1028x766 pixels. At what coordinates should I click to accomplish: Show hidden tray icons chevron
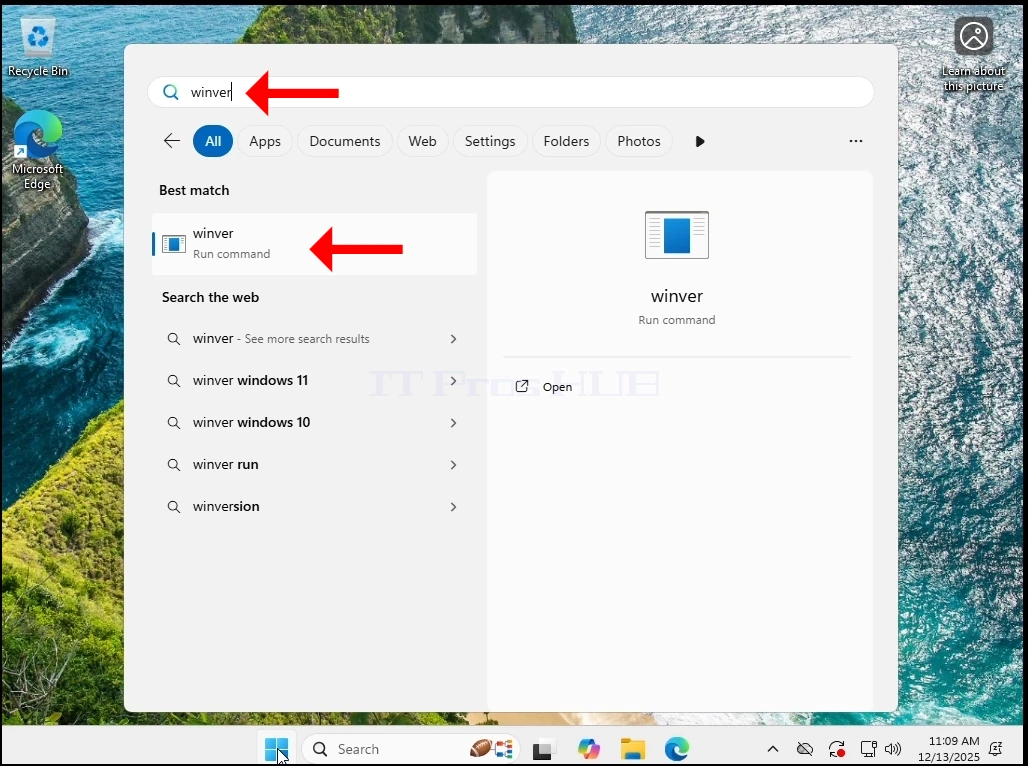(773, 748)
